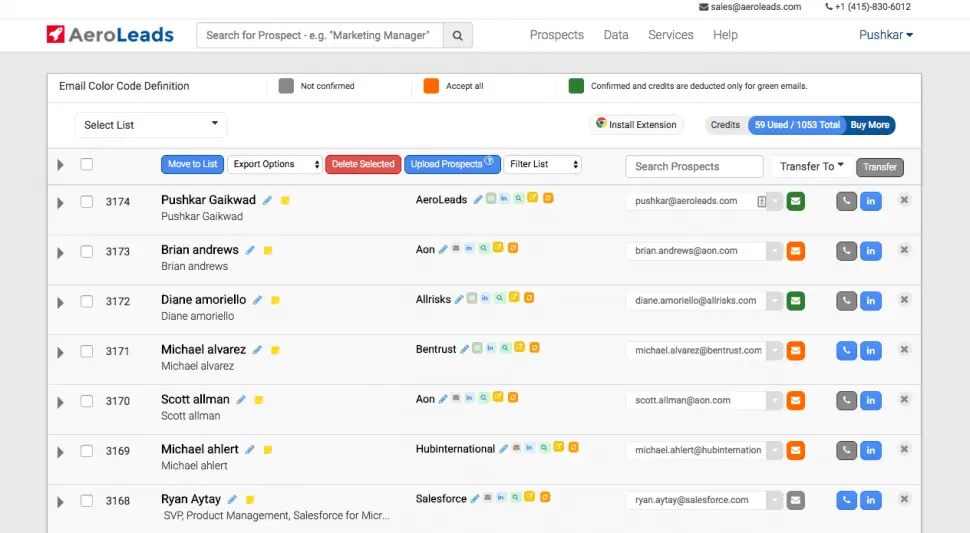Click orange email icon for Brian andrews
The width and height of the screenshot is (970, 533).
click(x=796, y=251)
